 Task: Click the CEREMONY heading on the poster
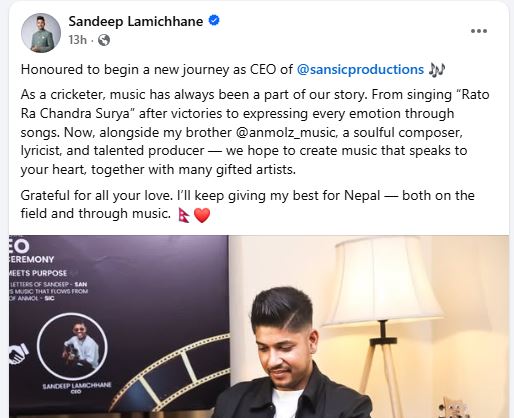tap(32, 259)
